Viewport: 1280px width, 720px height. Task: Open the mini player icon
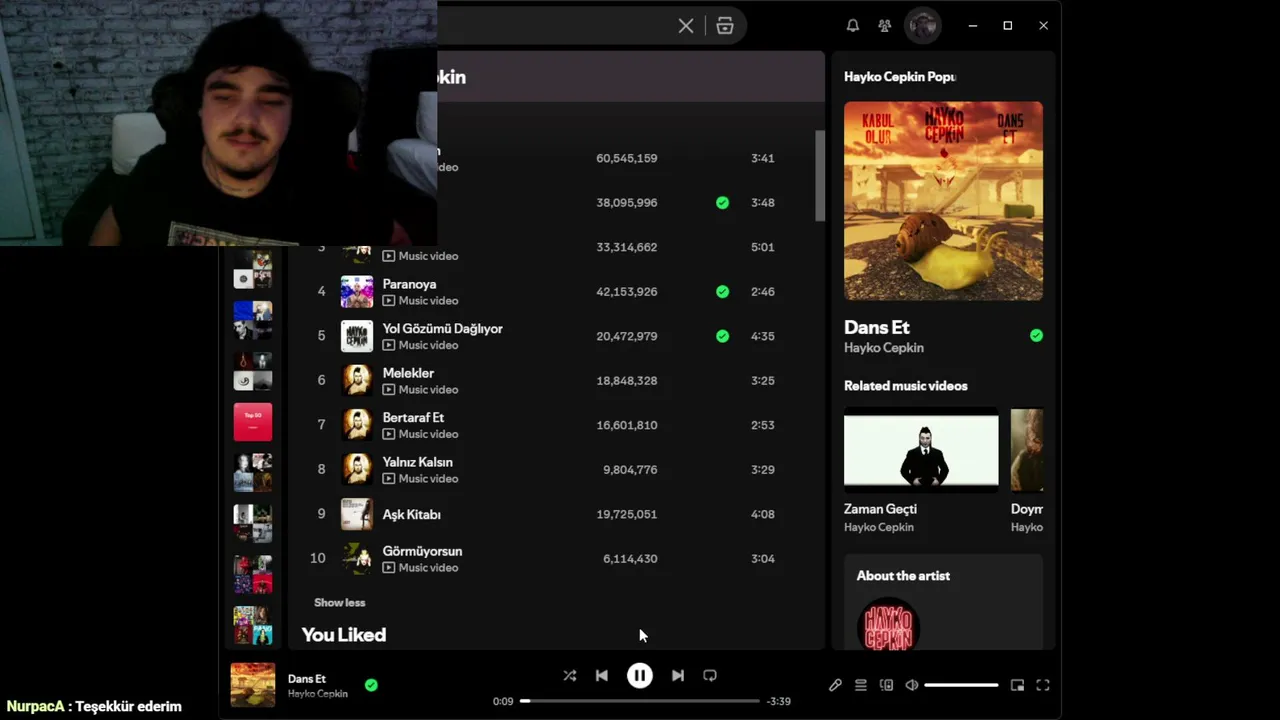[1017, 685]
